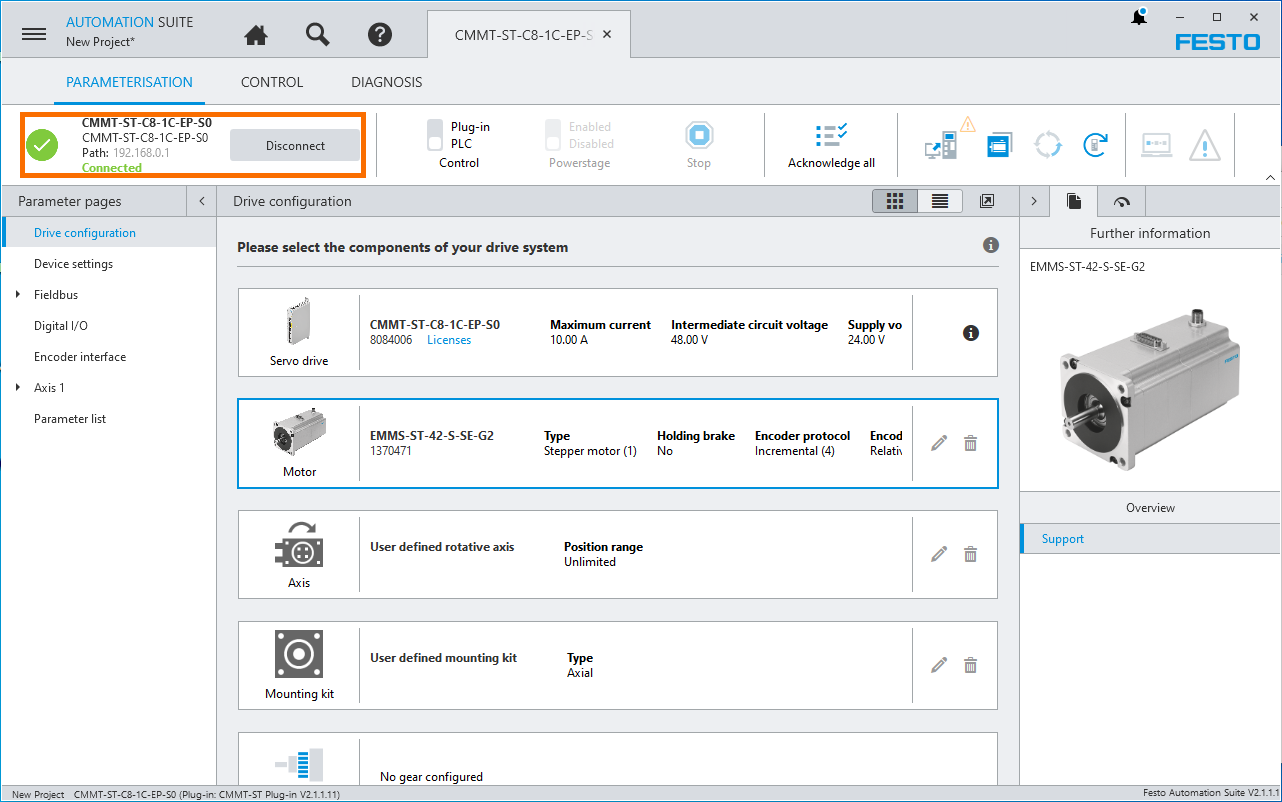Image resolution: width=1282 pixels, height=802 pixels.
Task: Click the 'User defined rotative axis' text
Action: coord(442,547)
